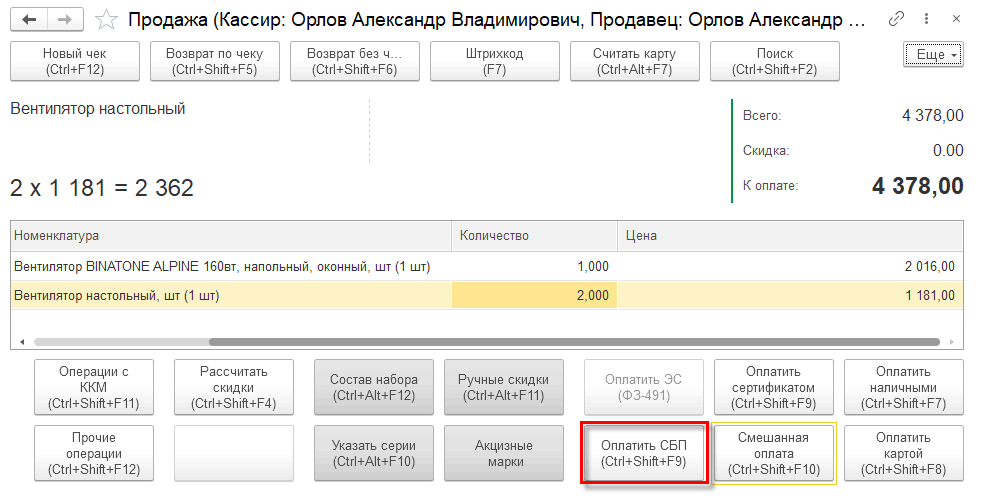Open Акцизные марки

point(503,453)
